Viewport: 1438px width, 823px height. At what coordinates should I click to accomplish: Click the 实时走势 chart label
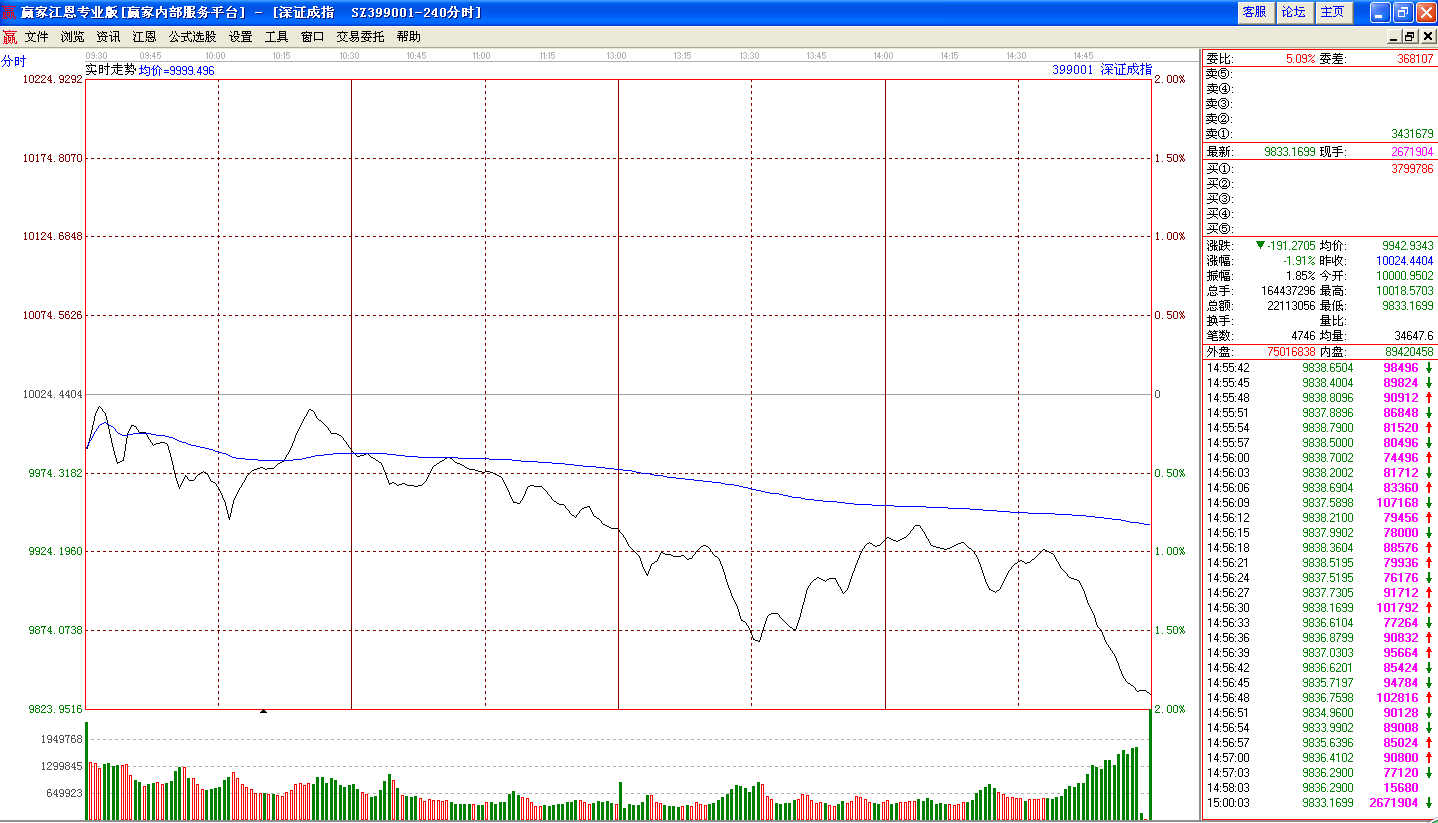tap(110, 70)
